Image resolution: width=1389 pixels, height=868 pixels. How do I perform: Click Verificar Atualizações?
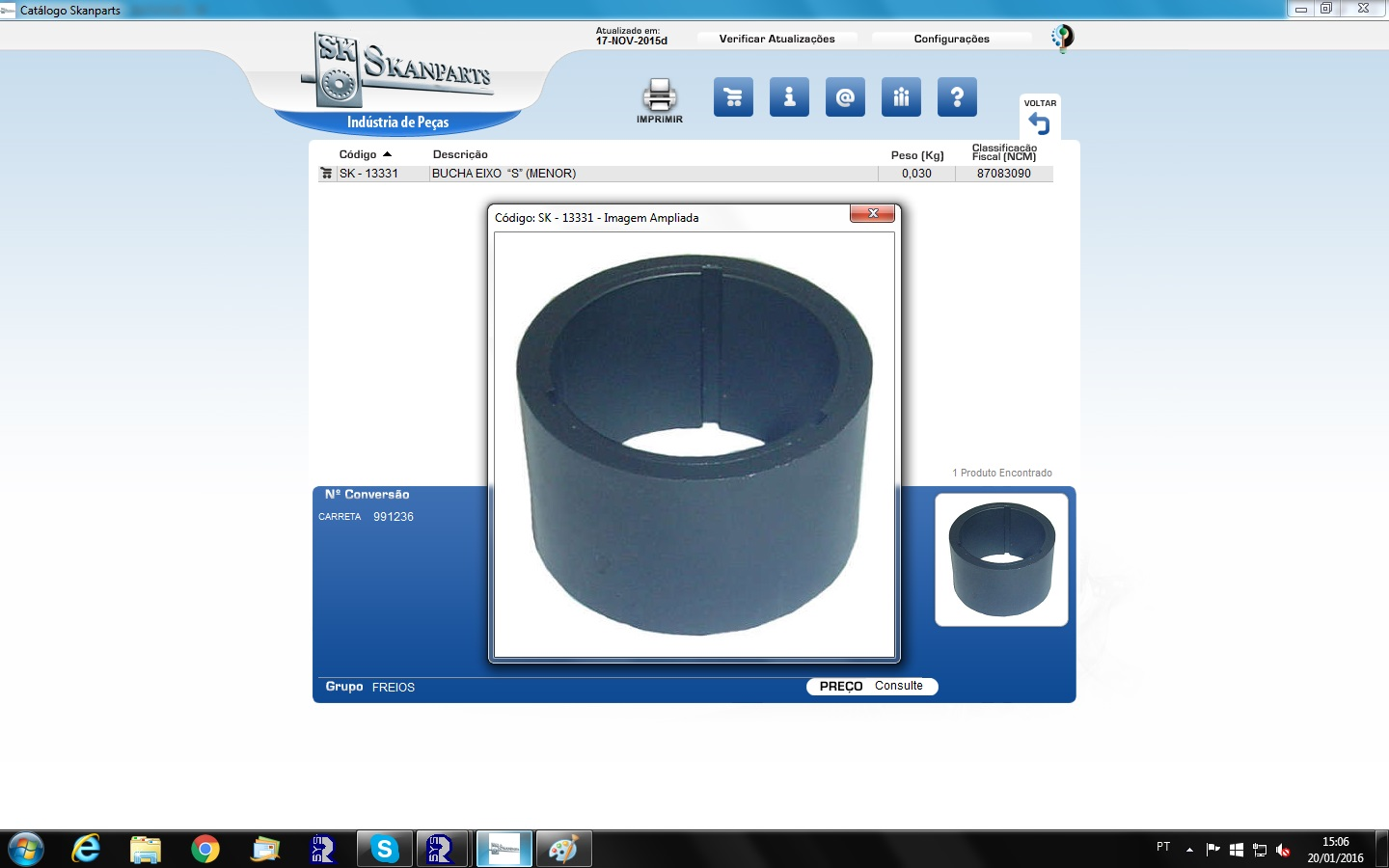pos(776,39)
